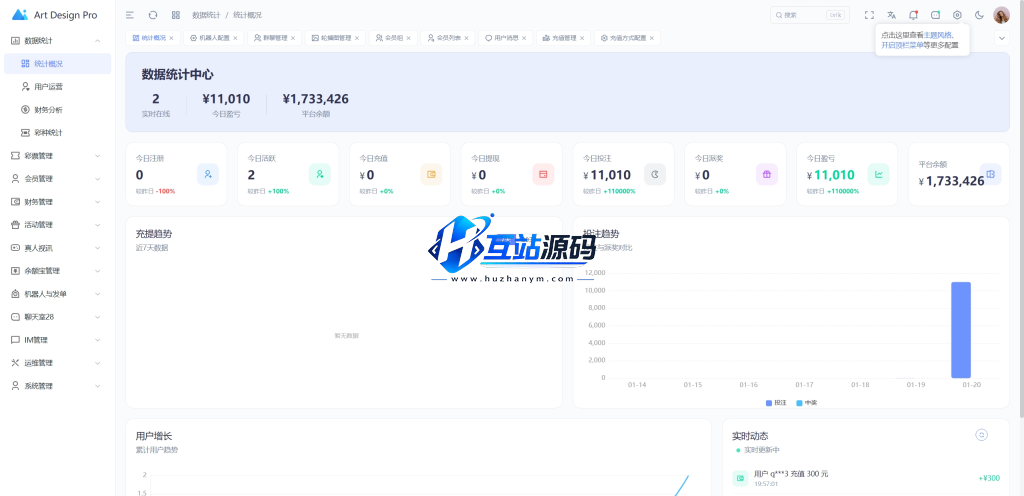The width and height of the screenshot is (1024, 496).
Task: Click the page vertical scrollbar
Action: pos(1021,209)
